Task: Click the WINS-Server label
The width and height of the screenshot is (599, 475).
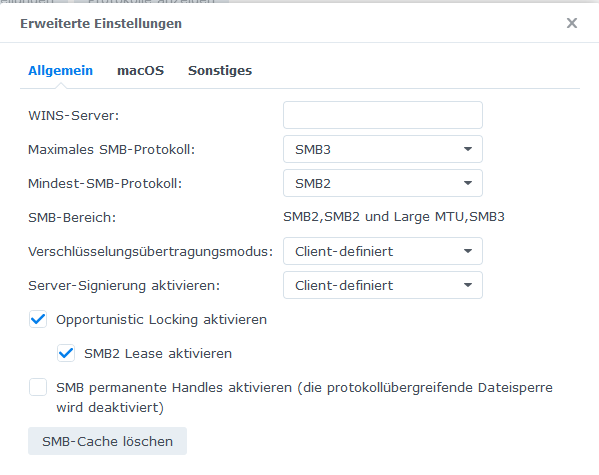Action: pos(74,115)
